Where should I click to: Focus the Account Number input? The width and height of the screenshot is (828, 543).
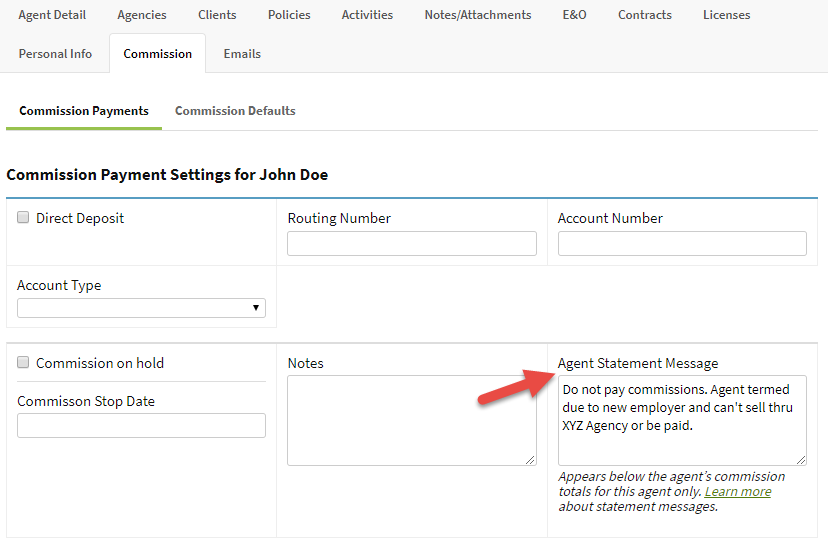point(682,244)
